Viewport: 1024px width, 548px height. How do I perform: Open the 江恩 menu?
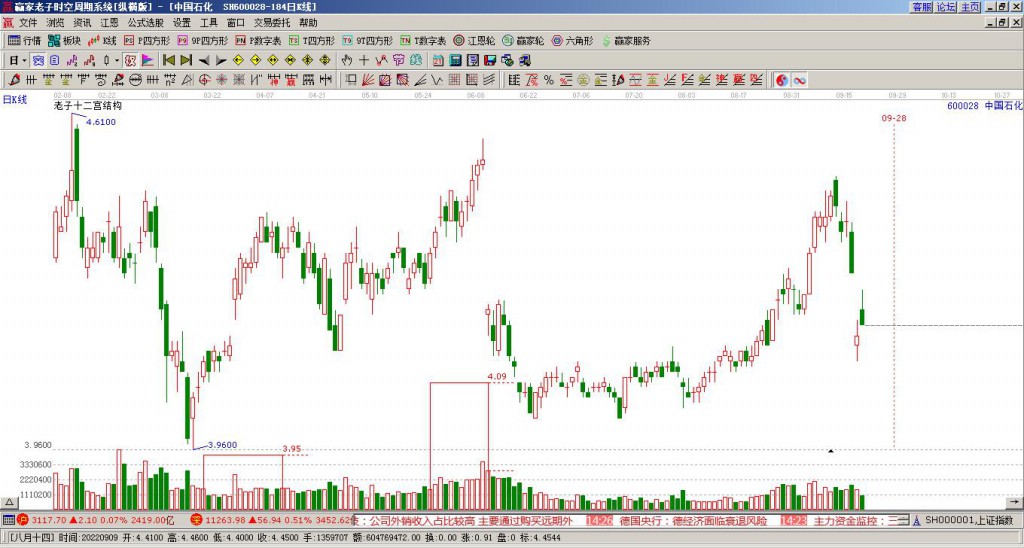click(110, 23)
